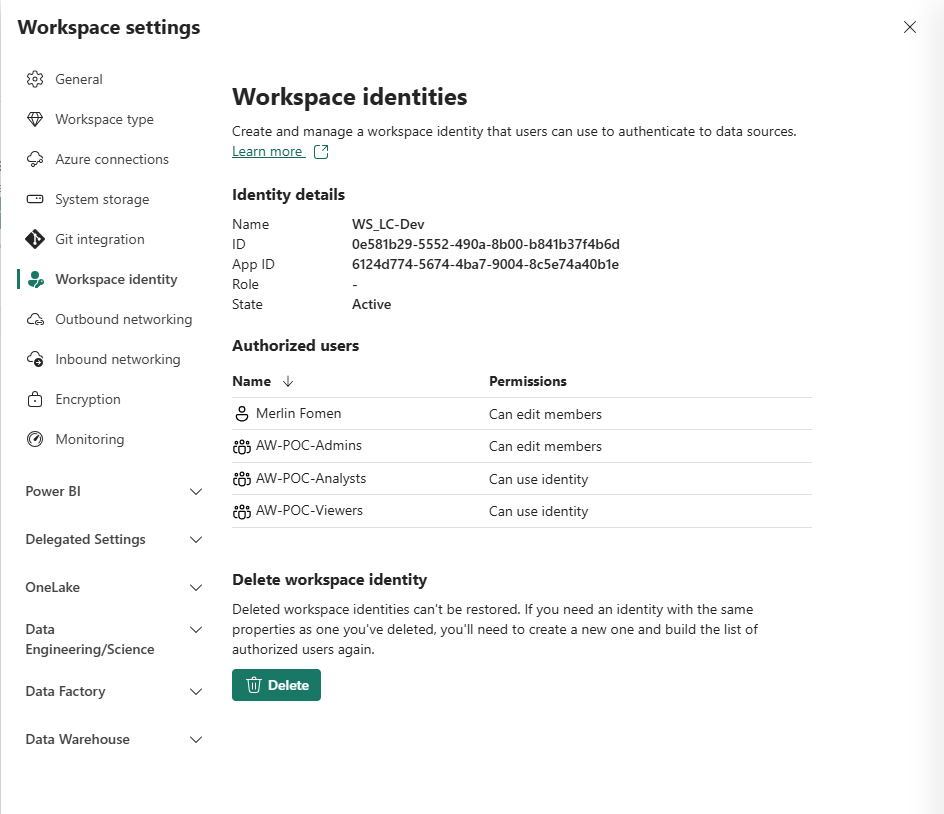Sort by the Name column header
The height and width of the screenshot is (814, 944).
click(x=252, y=381)
